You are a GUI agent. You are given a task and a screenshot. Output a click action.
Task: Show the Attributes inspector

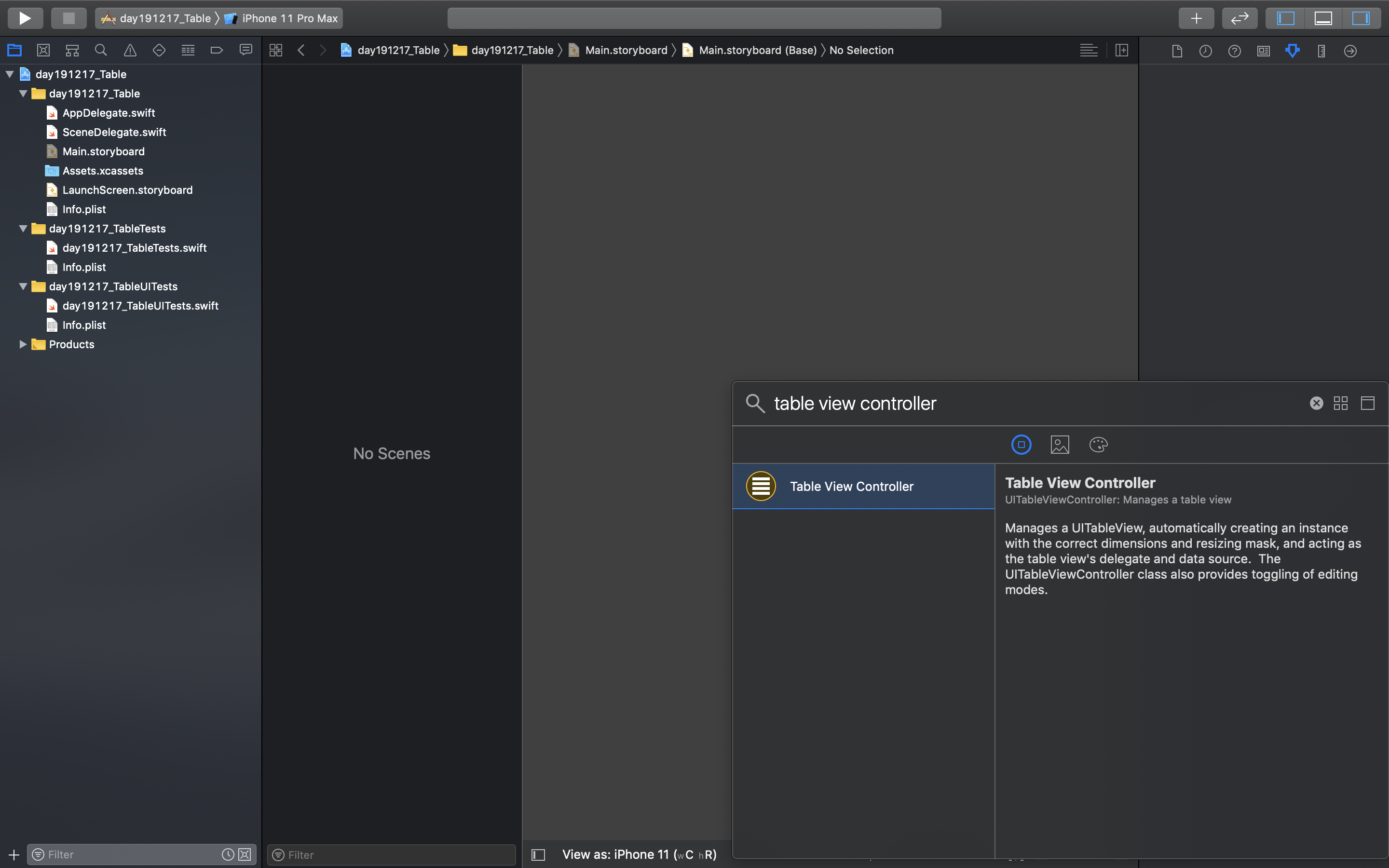pos(1292,51)
